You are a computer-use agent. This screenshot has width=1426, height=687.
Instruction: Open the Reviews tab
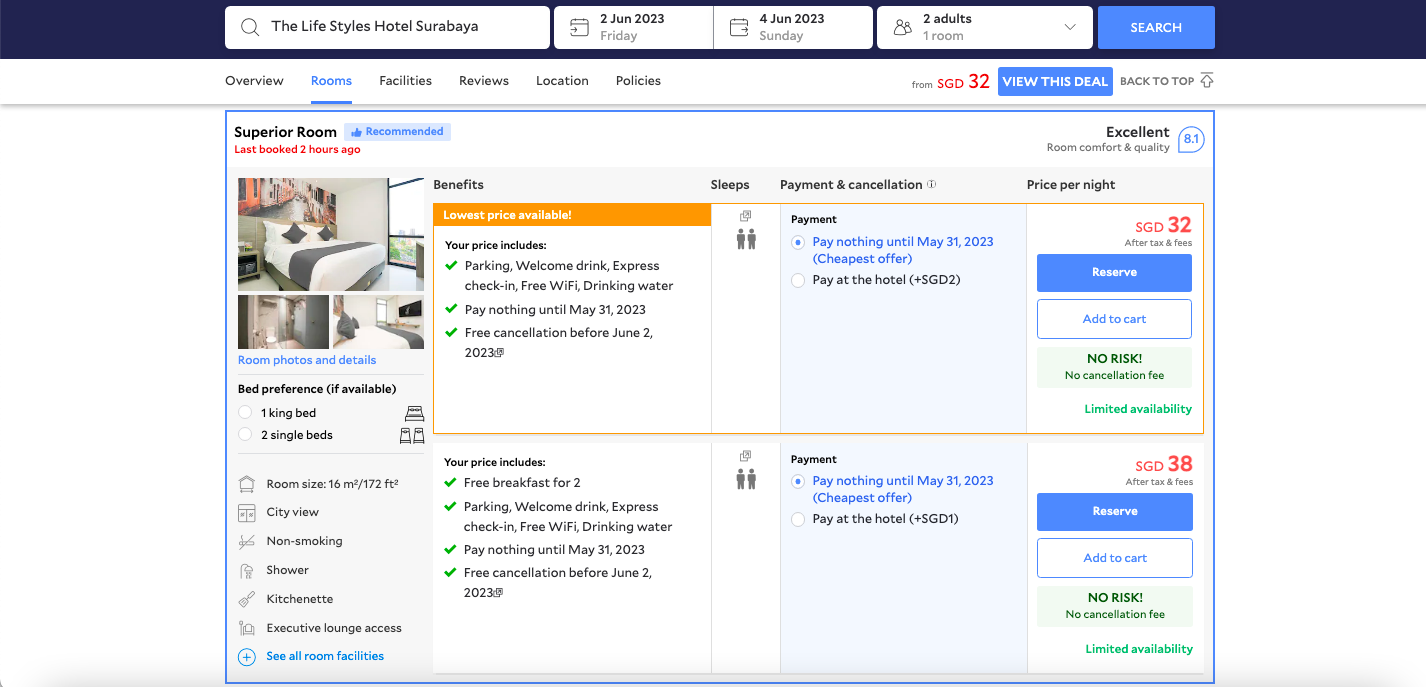pos(484,81)
